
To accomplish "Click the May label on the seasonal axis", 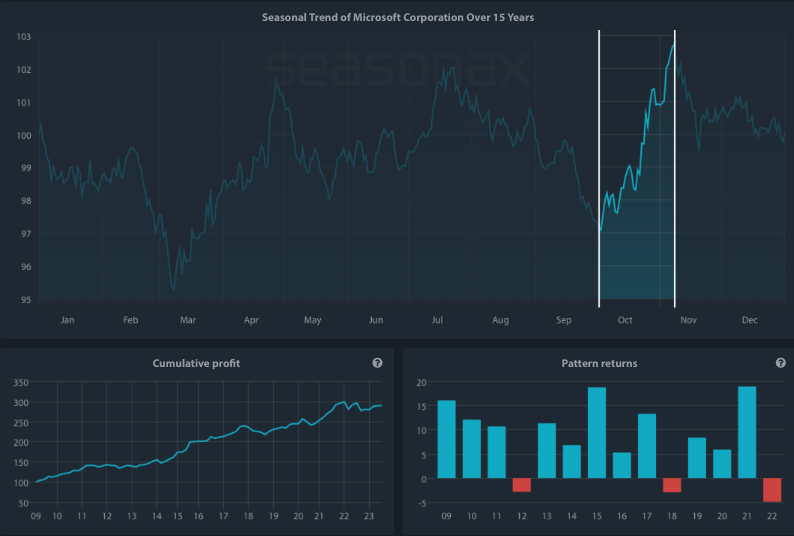I will 312,320.
